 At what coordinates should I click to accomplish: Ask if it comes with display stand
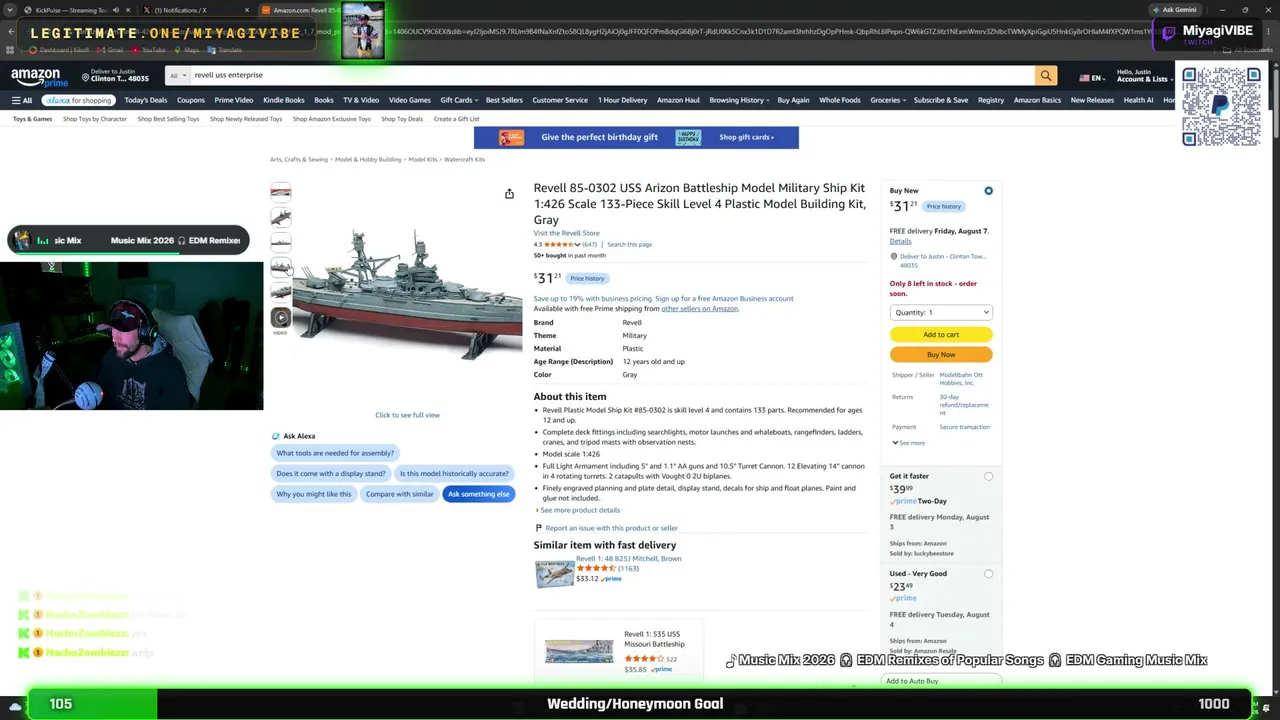point(331,474)
